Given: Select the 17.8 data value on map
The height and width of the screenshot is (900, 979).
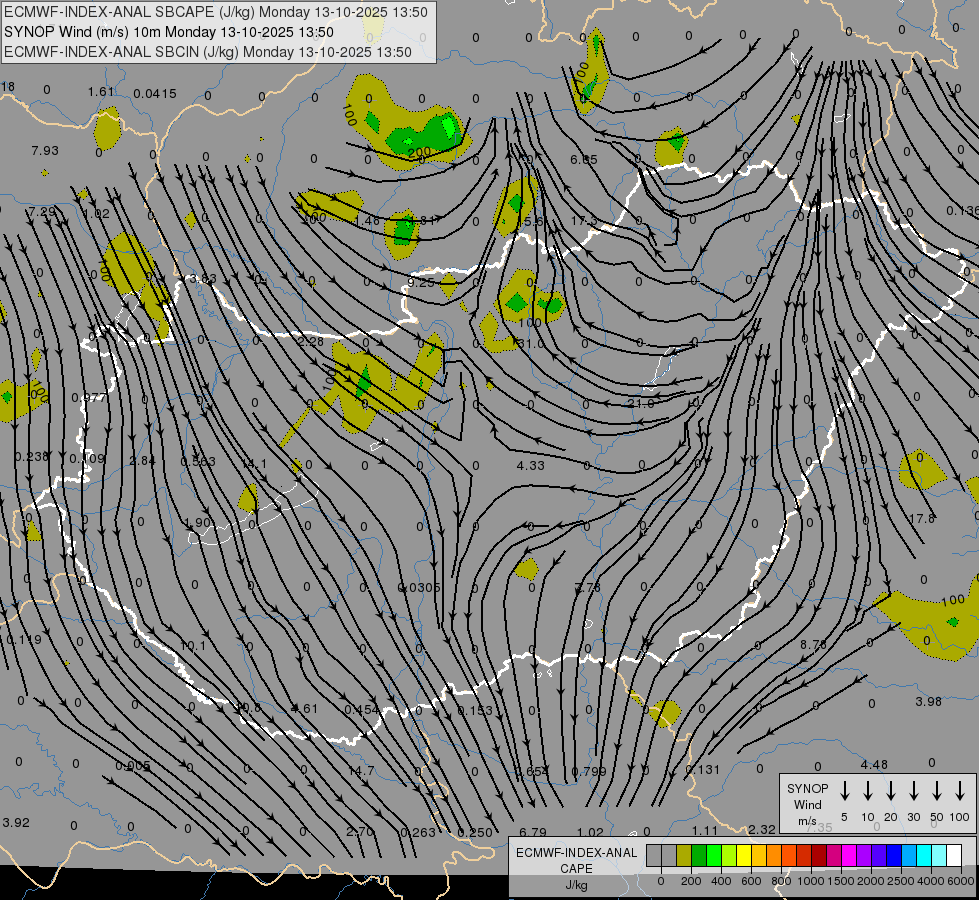Looking at the screenshot, I should click(921, 518).
